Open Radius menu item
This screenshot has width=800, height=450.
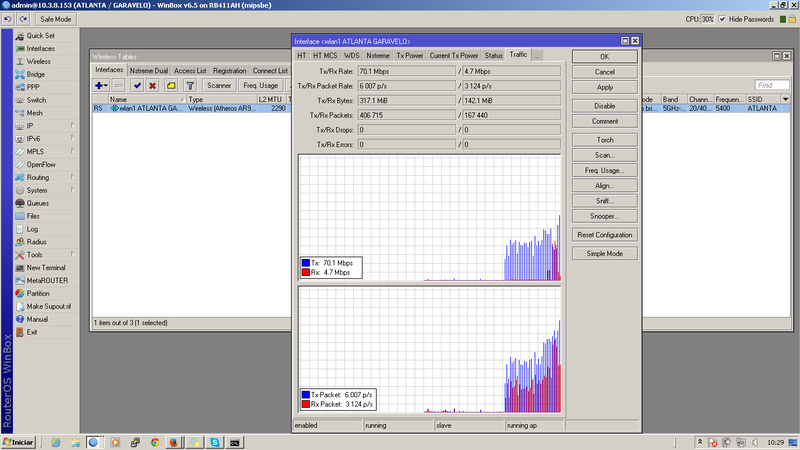[36, 242]
